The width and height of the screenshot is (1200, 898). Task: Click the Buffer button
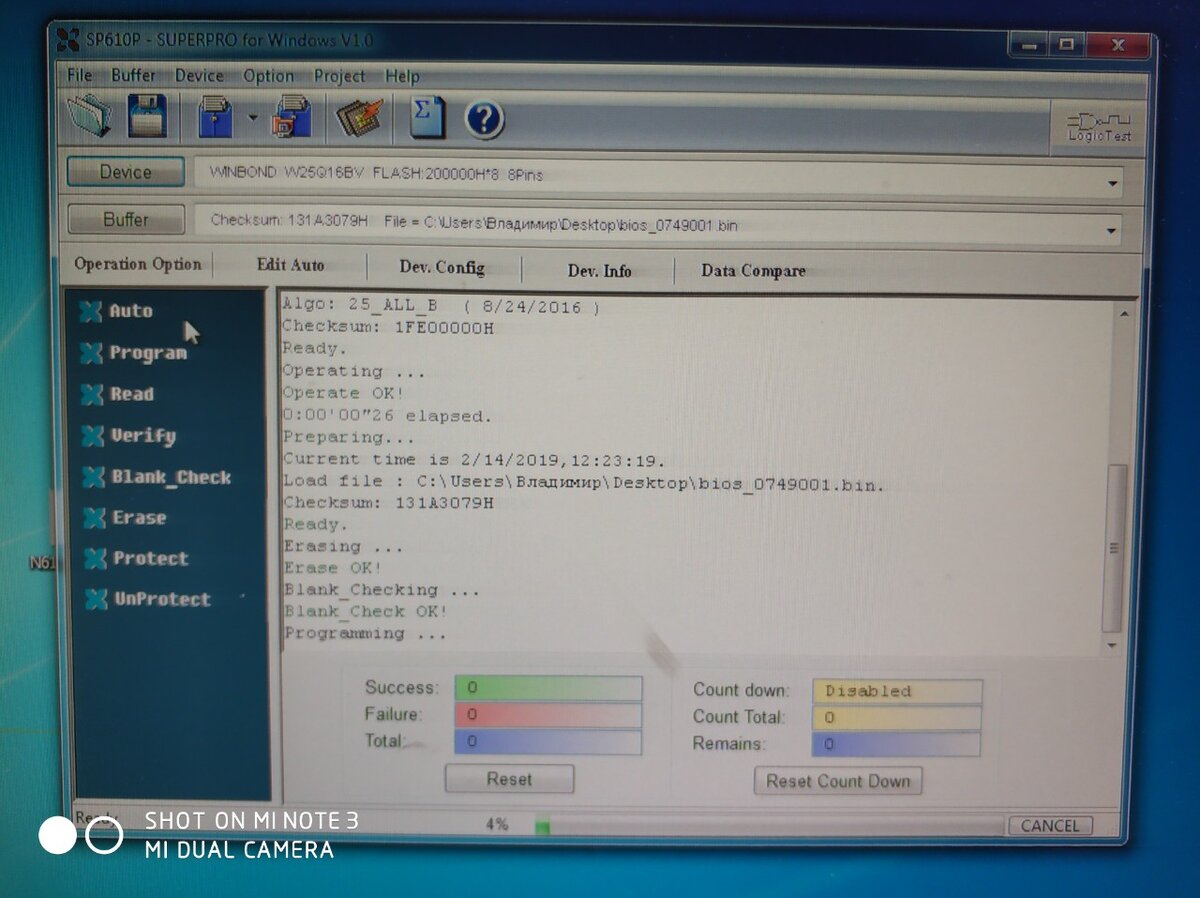tap(126, 219)
